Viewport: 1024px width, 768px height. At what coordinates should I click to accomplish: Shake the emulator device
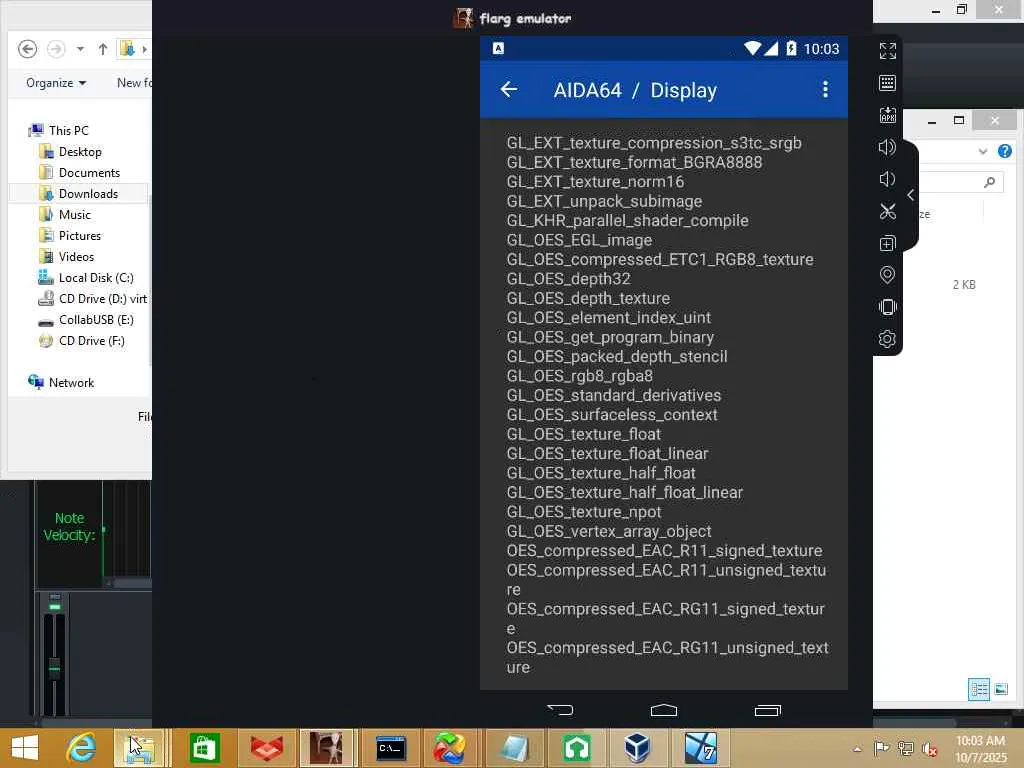coord(888,307)
